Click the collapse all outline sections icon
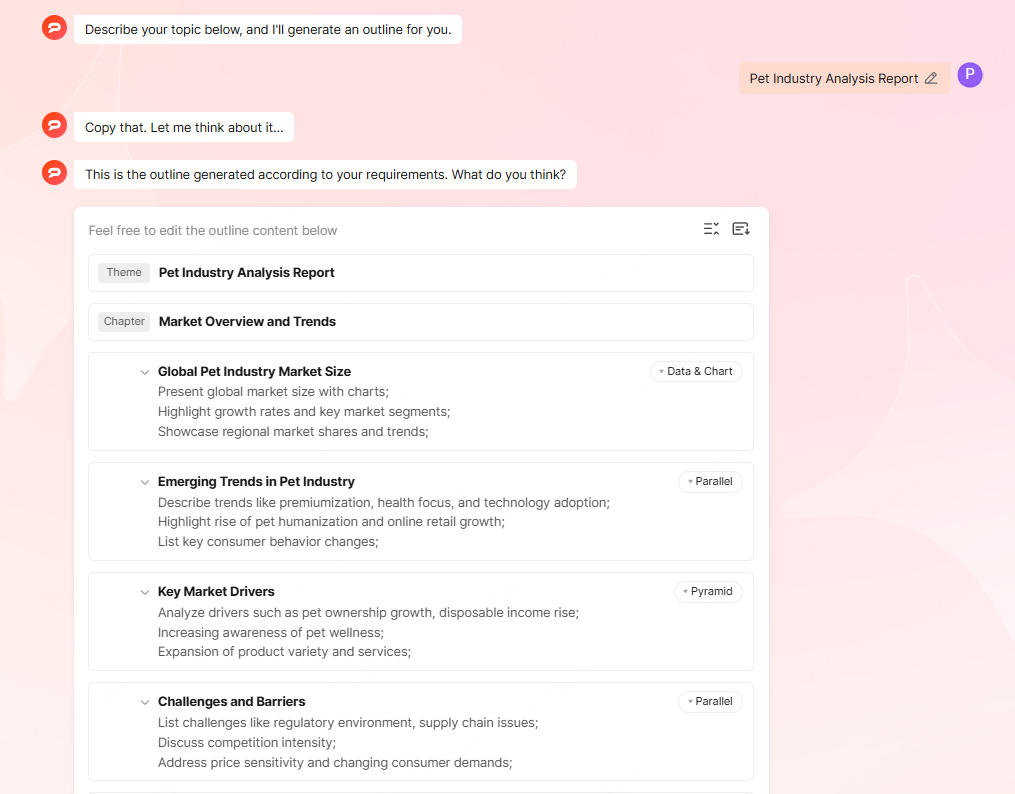This screenshot has height=794, width=1015. [x=711, y=229]
